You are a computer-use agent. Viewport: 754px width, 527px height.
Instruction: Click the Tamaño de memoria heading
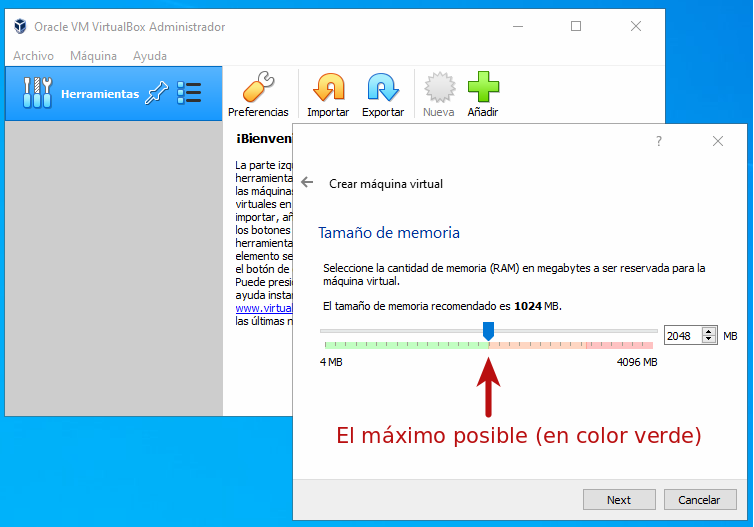click(389, 233)
